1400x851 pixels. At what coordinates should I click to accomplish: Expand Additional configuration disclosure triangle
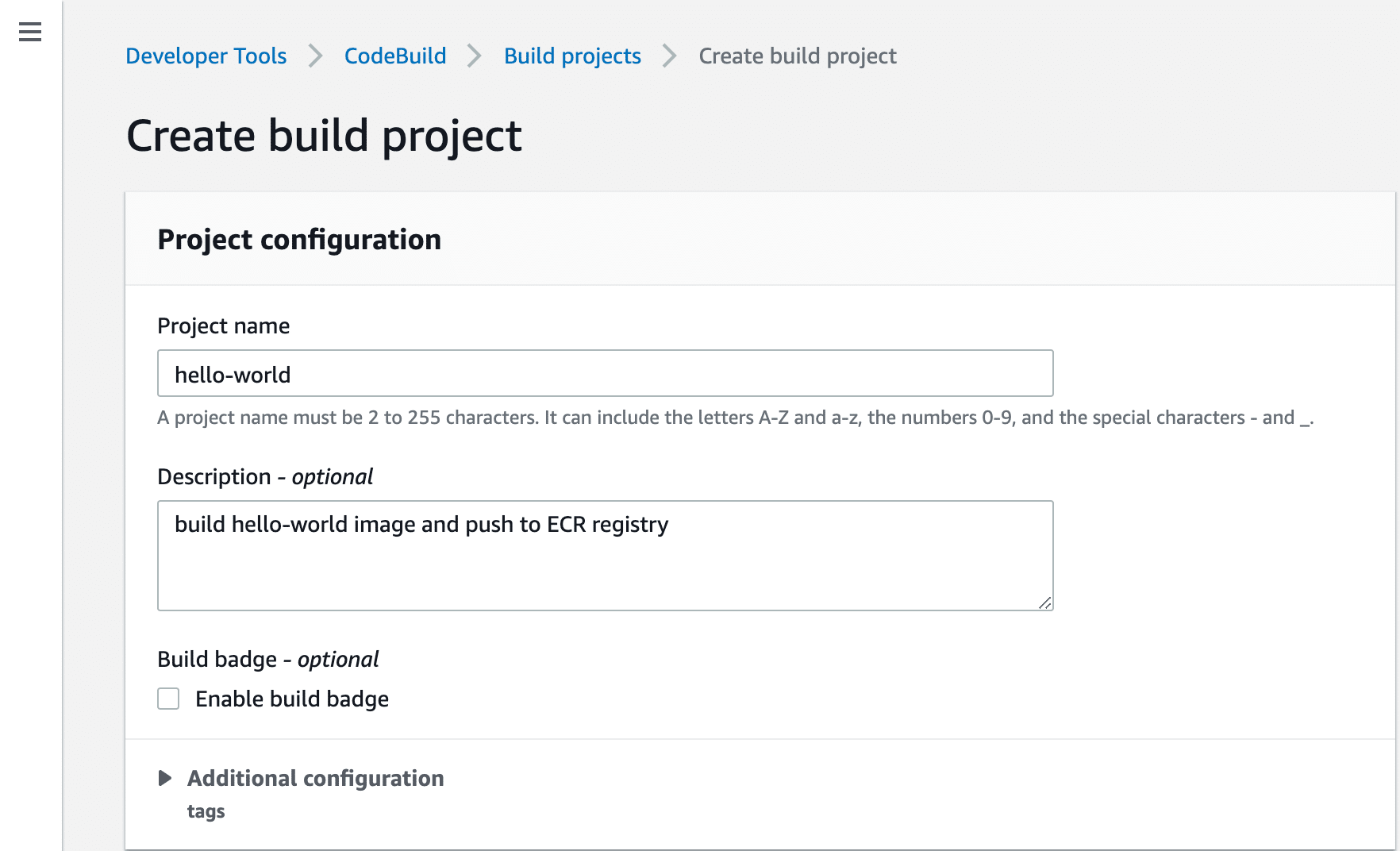(165, 778)
